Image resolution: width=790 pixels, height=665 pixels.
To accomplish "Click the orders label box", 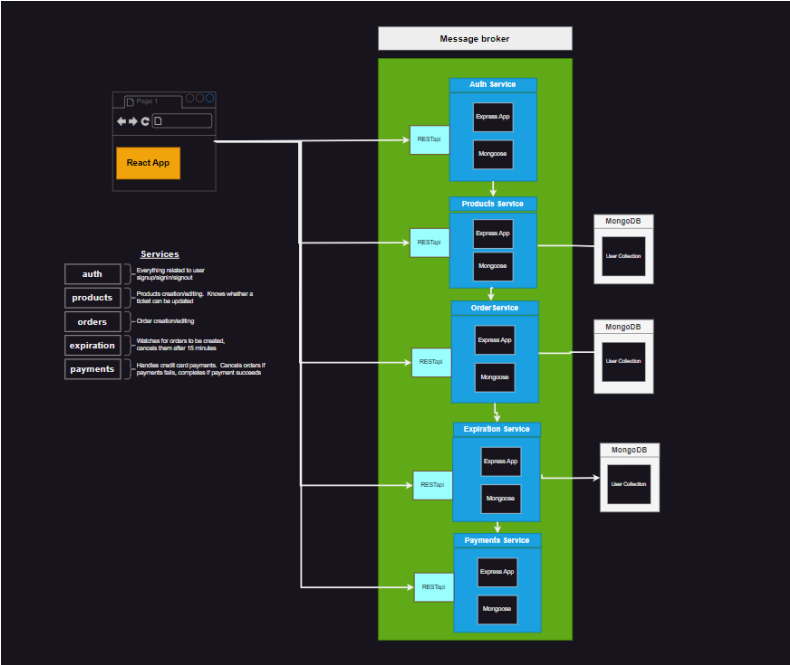I will (x=92, y=322).
